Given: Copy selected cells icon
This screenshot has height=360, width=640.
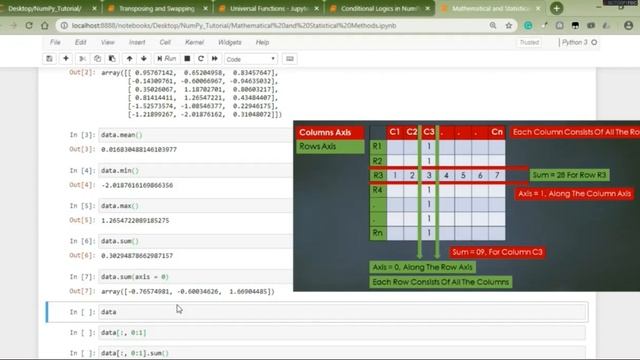Looking at the screenshot, I should (97, 59).
